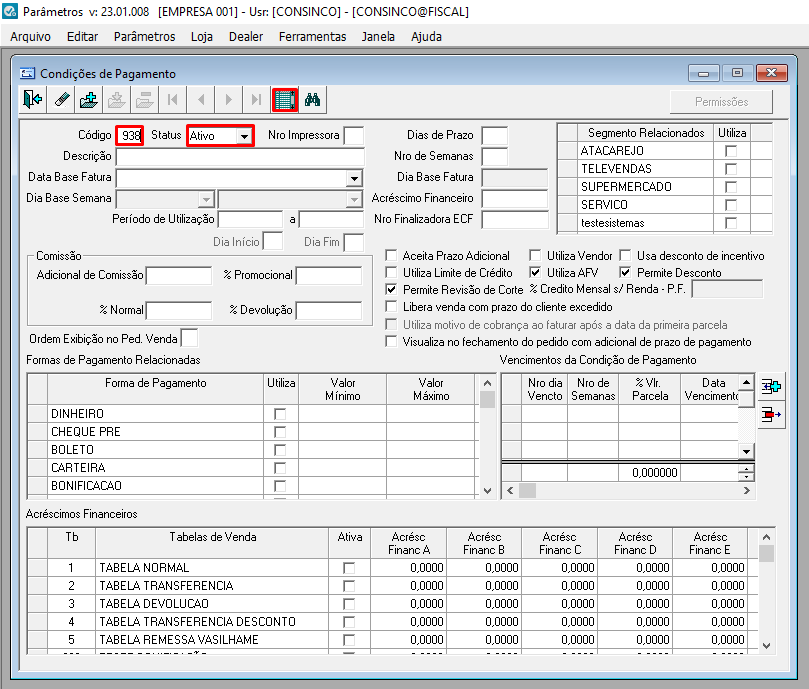Open second Dia Base Semana dropdown
The height and width of the screenshot is (689, 809).
[354, 199]
